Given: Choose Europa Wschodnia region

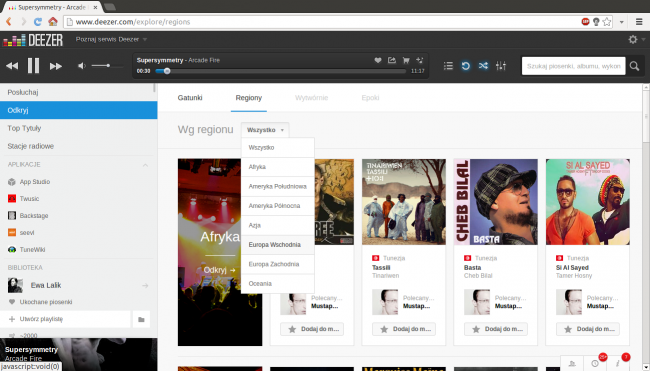Looking at the screenshot, I should [x=278, y=245].
